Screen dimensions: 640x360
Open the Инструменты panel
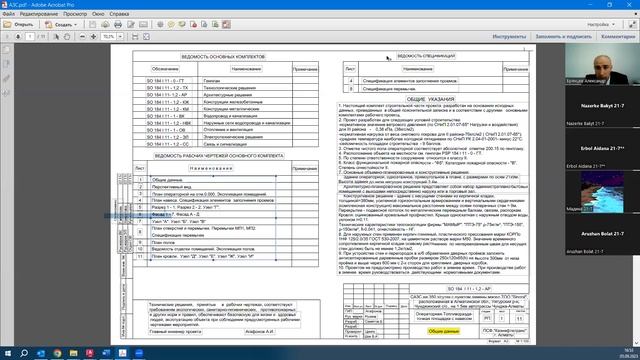509,37
